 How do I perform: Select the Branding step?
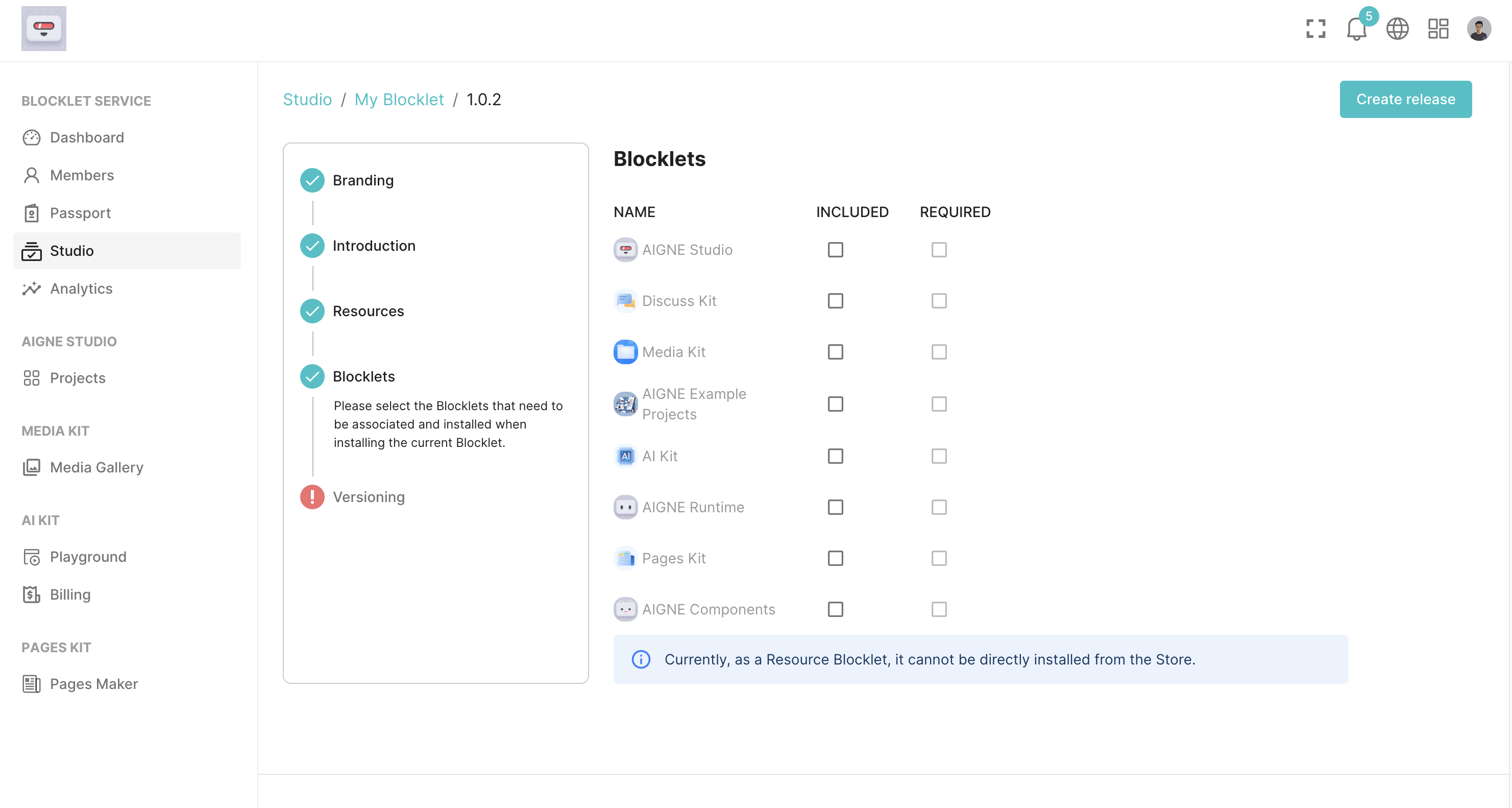pos(363,180)
